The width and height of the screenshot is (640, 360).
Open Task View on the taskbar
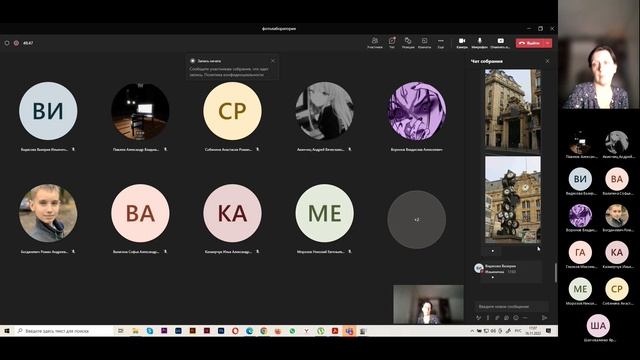coord(121,331)
